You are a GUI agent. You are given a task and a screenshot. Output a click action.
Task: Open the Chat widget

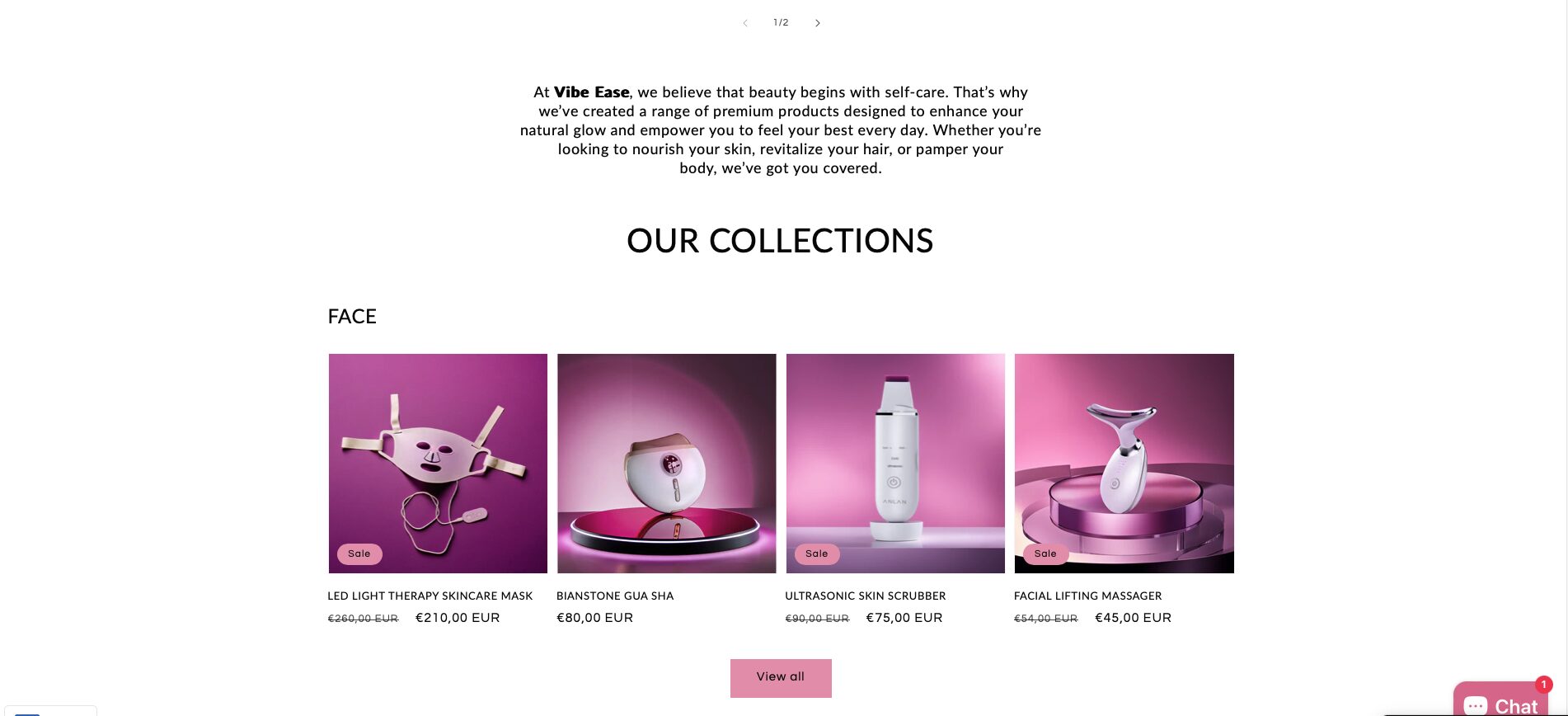click(1500, 700)
